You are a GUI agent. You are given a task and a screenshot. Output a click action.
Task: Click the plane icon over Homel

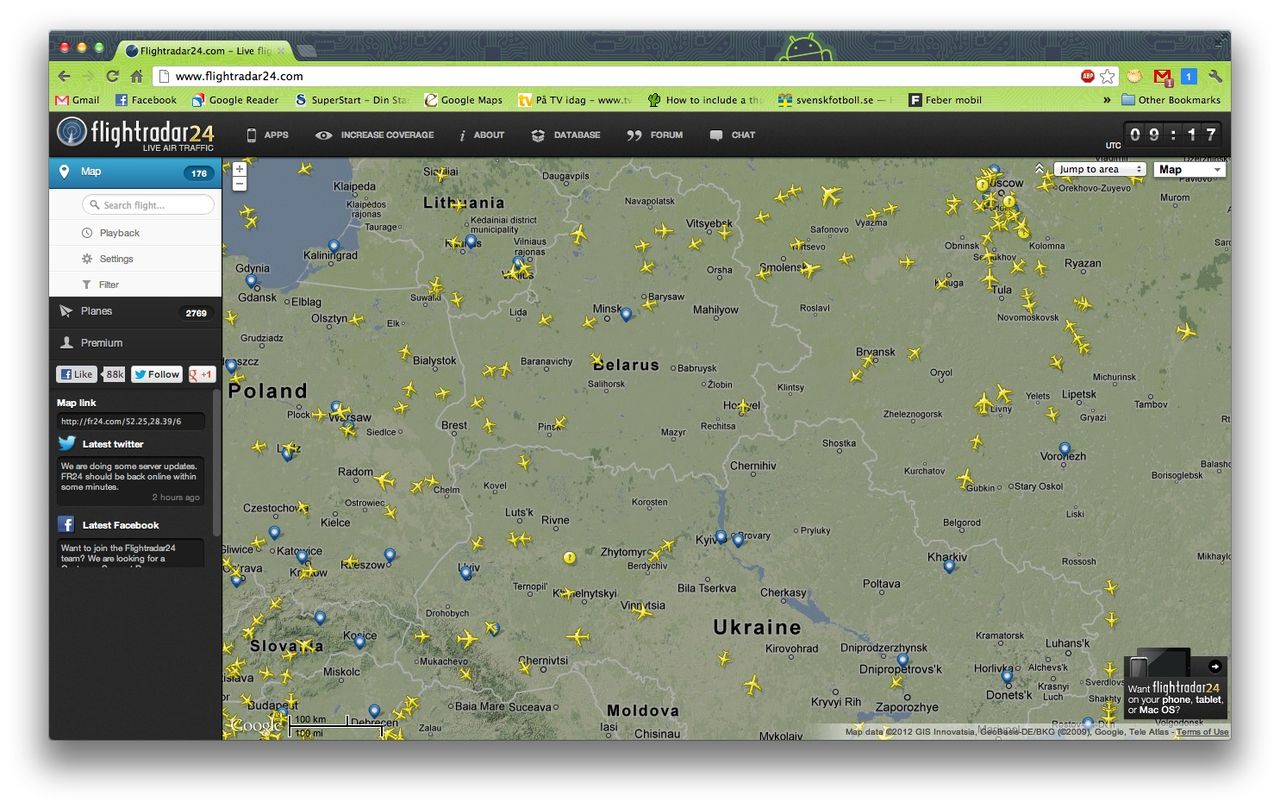pos(742,406)
